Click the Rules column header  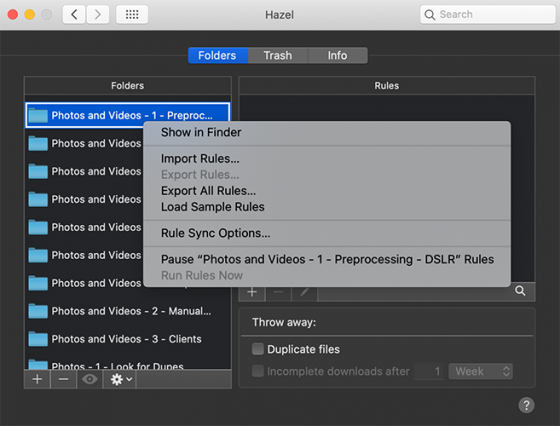click(387, 86)
